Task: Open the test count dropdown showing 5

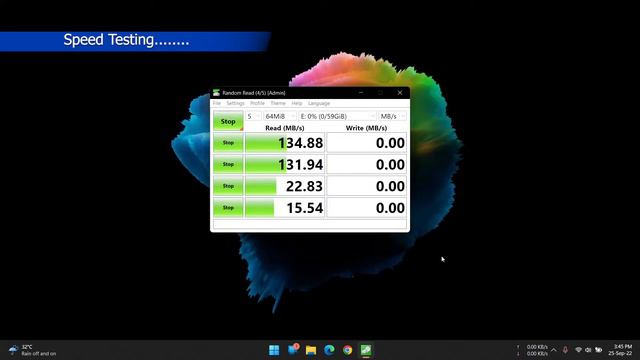Action: tap(253, 116)
